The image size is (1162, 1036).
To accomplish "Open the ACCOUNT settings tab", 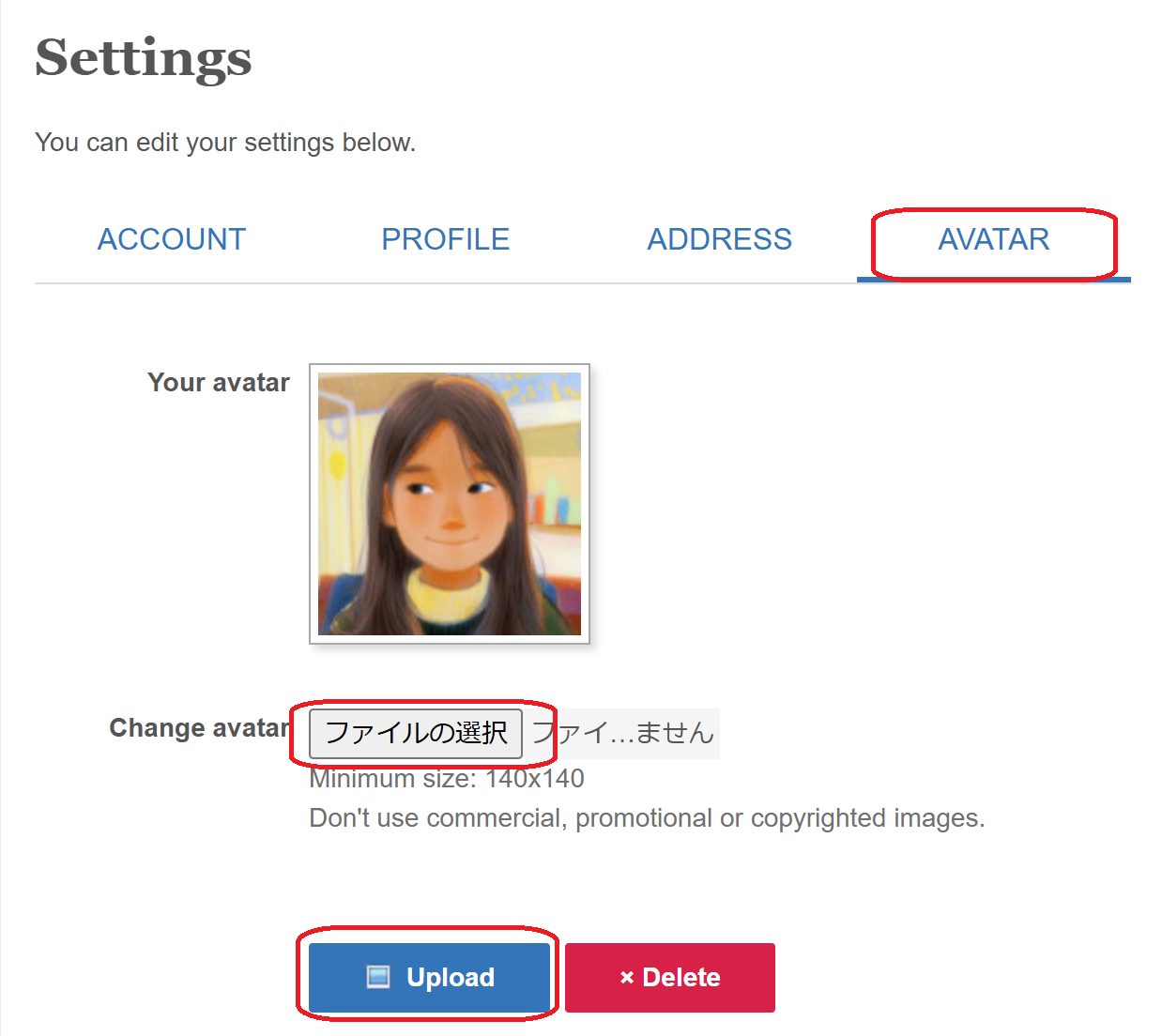I will (172, 239).
